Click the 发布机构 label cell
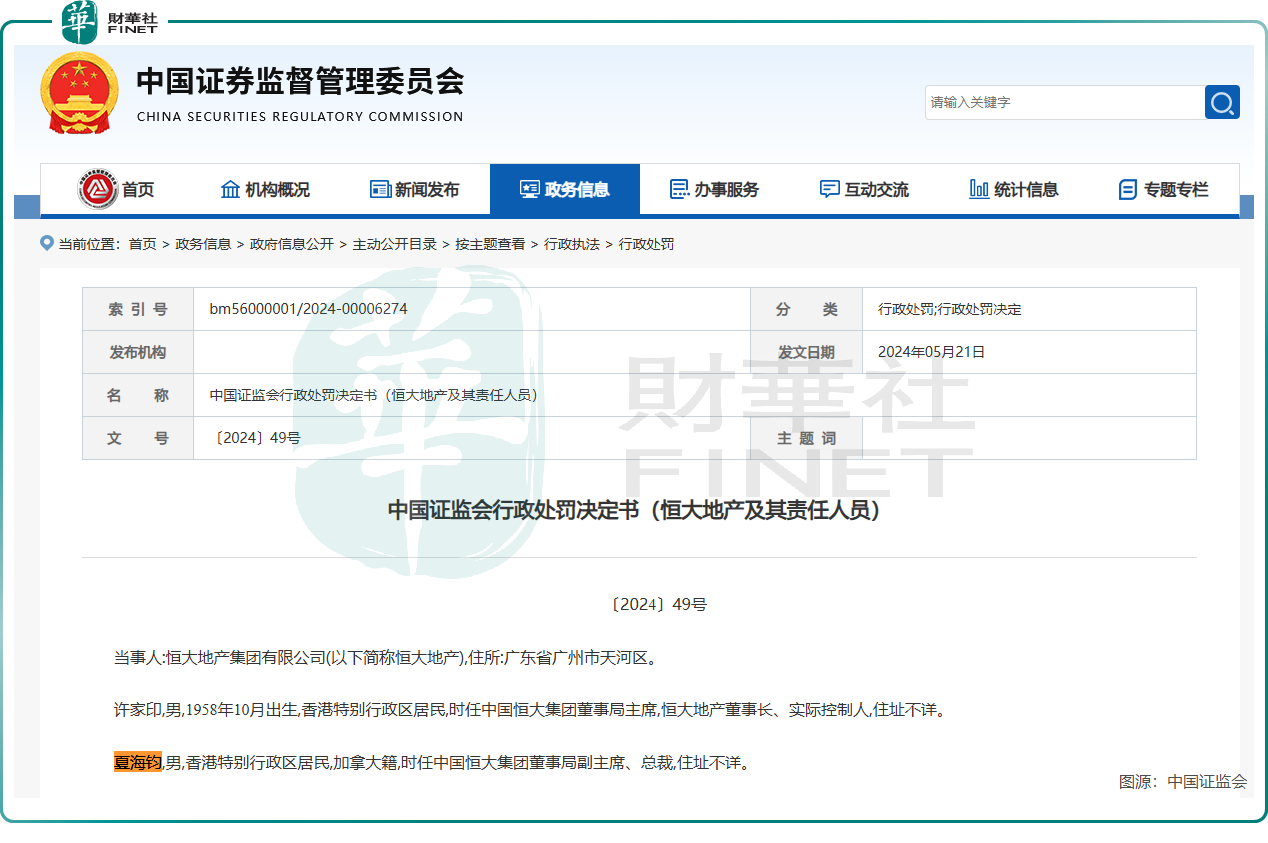Image resolution: width=1268 pixels, height=843 pixels. tap(138, 352)
